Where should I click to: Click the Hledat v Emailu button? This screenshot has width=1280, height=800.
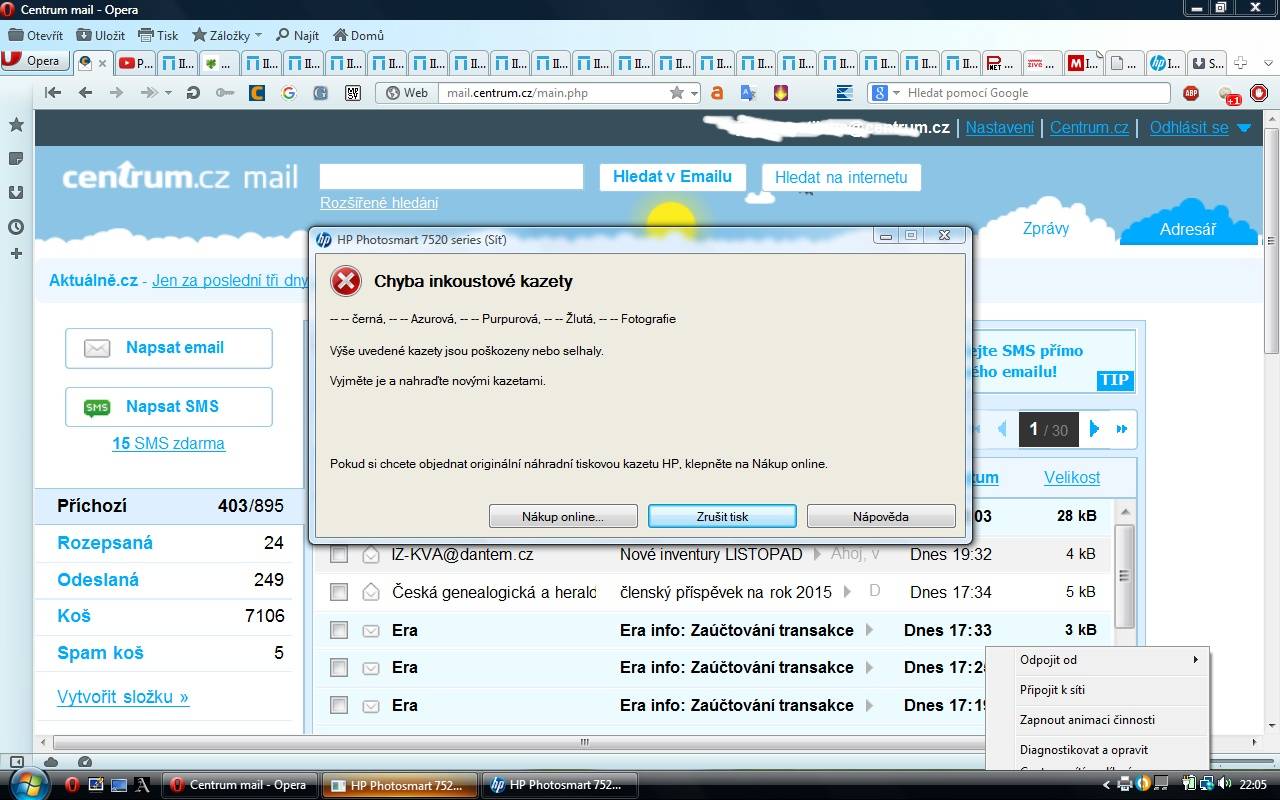[x=672, y=177]
